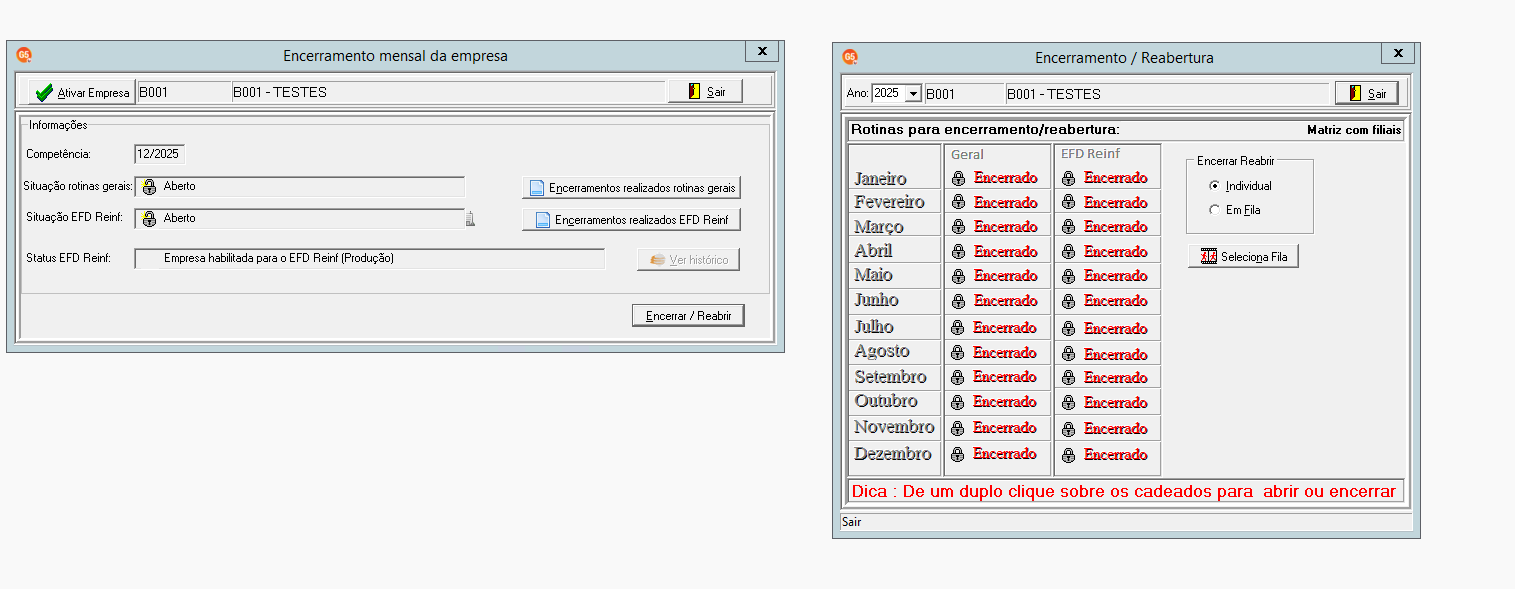Click the Ativar Empresa button

coord(82,93)
